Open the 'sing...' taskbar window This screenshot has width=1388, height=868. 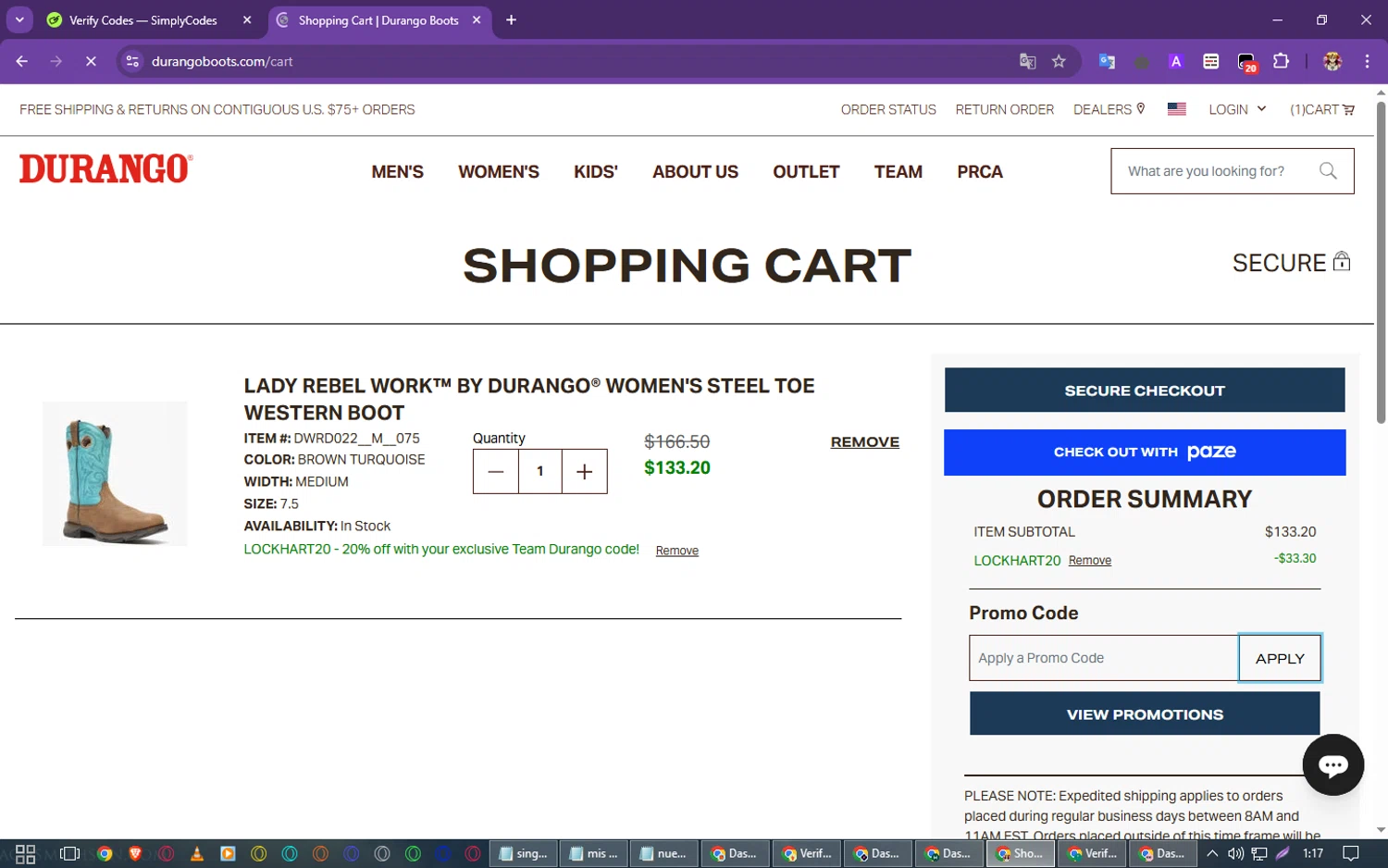(x=524, y=853)
